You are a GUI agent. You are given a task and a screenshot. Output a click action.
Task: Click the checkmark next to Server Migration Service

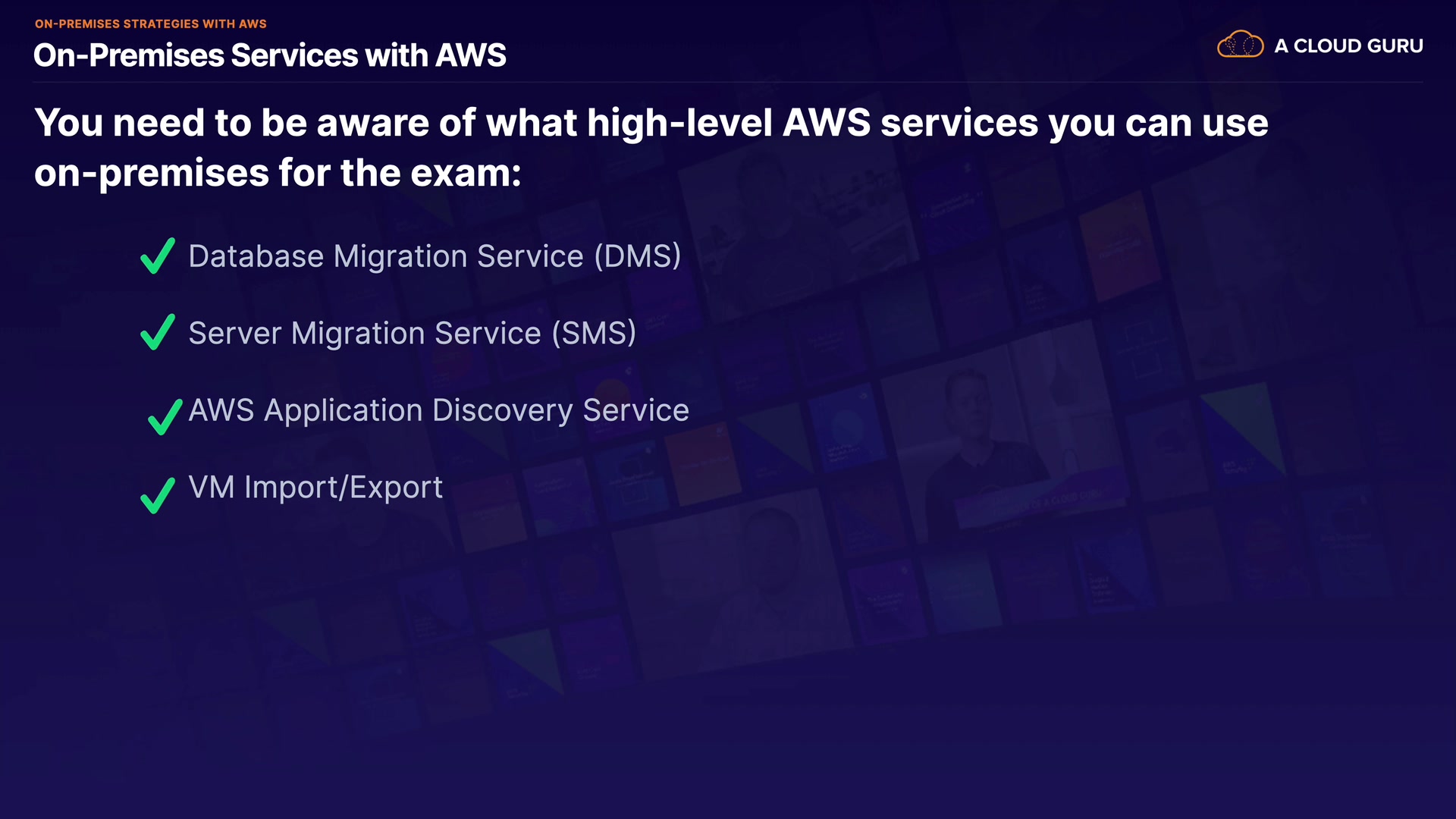158,333
